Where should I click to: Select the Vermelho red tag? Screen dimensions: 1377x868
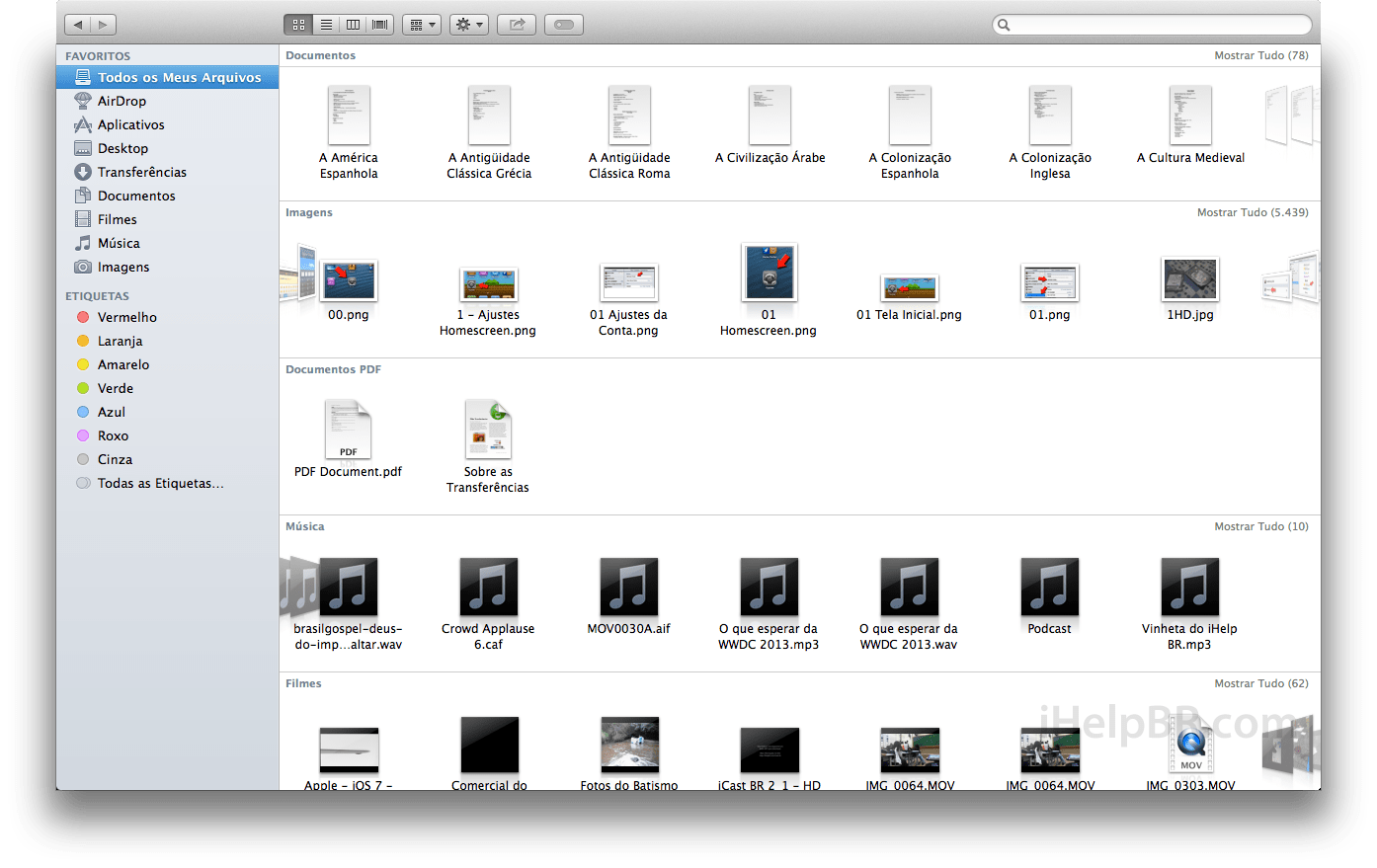point(168,317)
